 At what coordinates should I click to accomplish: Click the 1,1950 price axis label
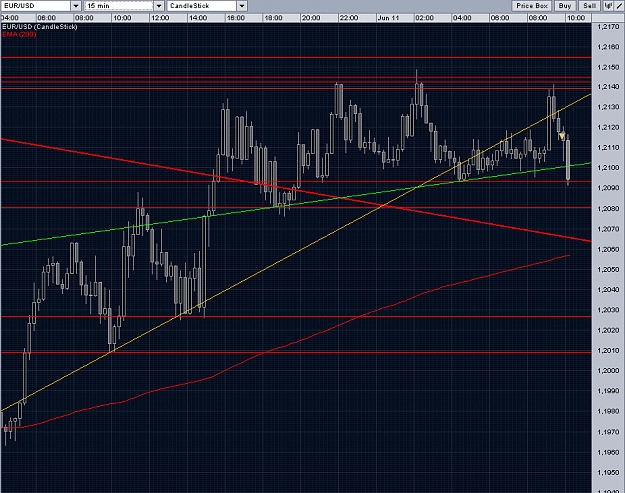pyautogui.click(x=608, y=473)
